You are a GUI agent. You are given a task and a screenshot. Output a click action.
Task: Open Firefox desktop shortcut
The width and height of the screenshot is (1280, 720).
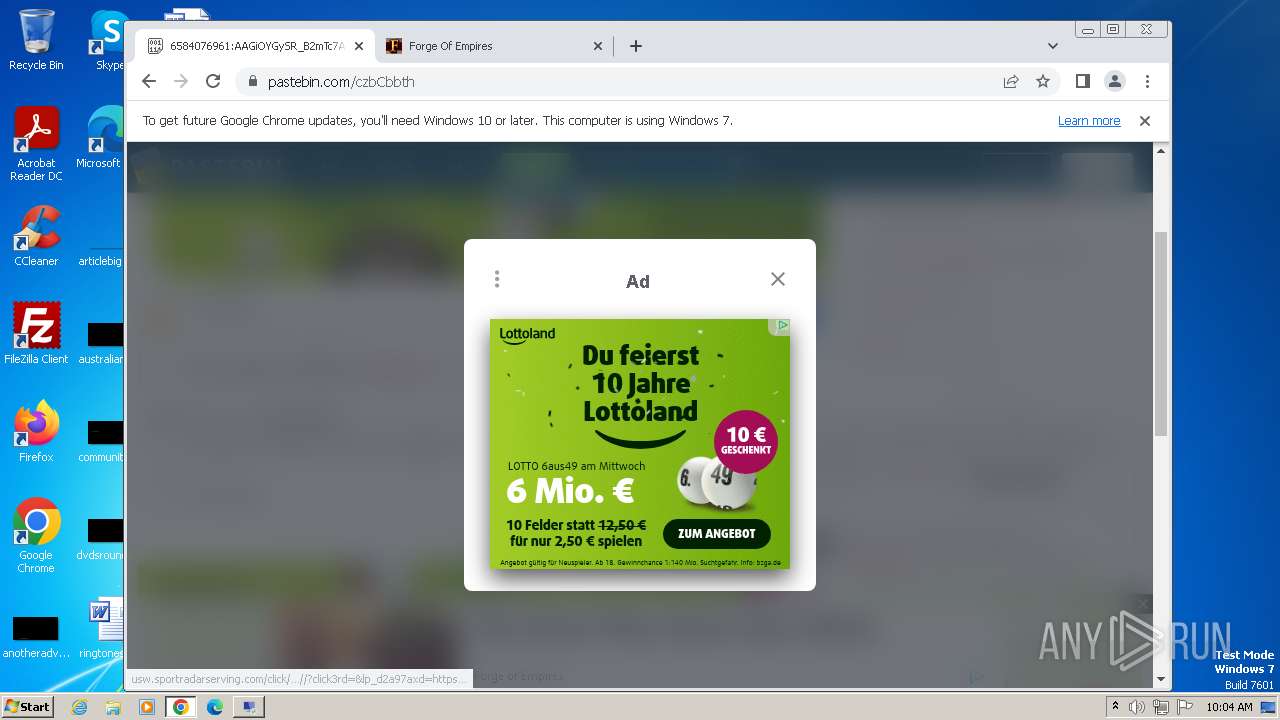tap(36, 431)
